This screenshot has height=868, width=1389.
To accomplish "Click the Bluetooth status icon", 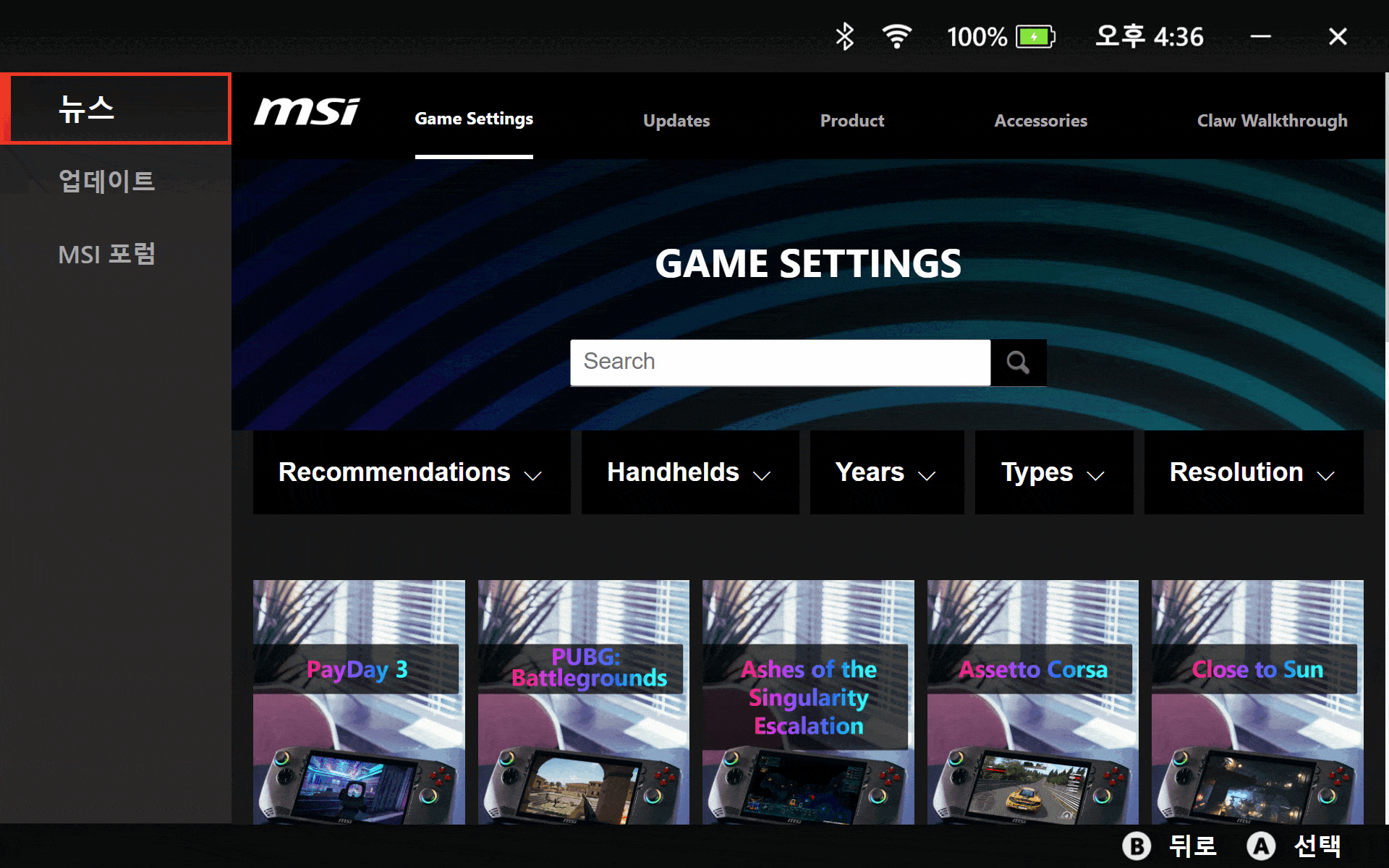I will (844, 36).
